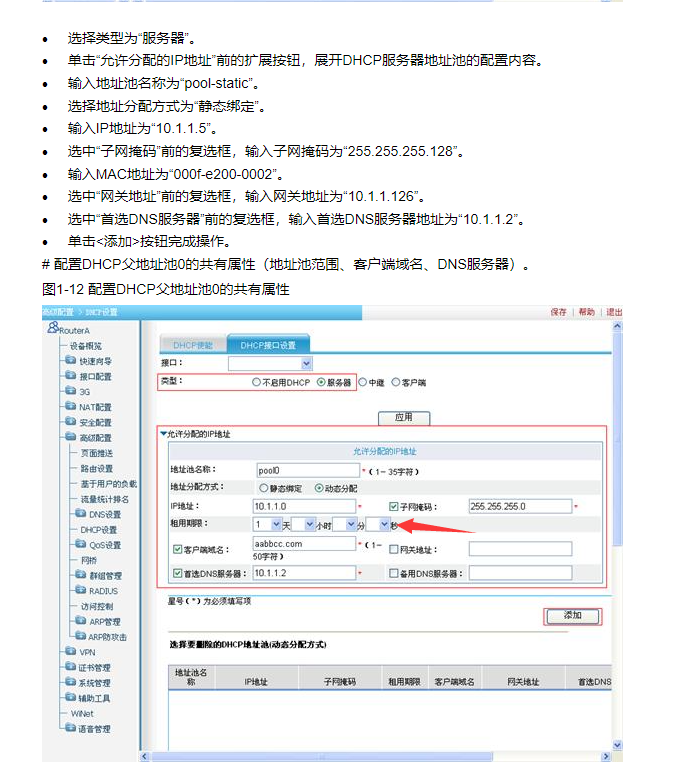Open the 快速向导 folder icon
Viewport: 692px width, 766px height.
click(x=71, y=361)
